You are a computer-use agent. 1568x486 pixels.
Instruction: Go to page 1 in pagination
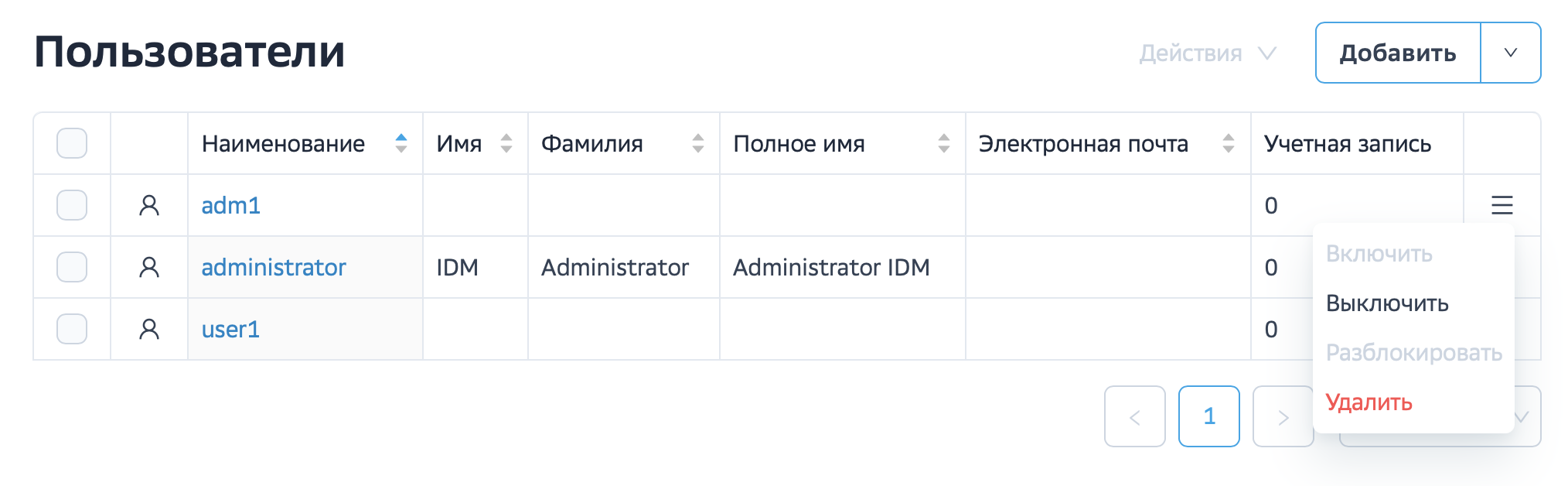1208,416
